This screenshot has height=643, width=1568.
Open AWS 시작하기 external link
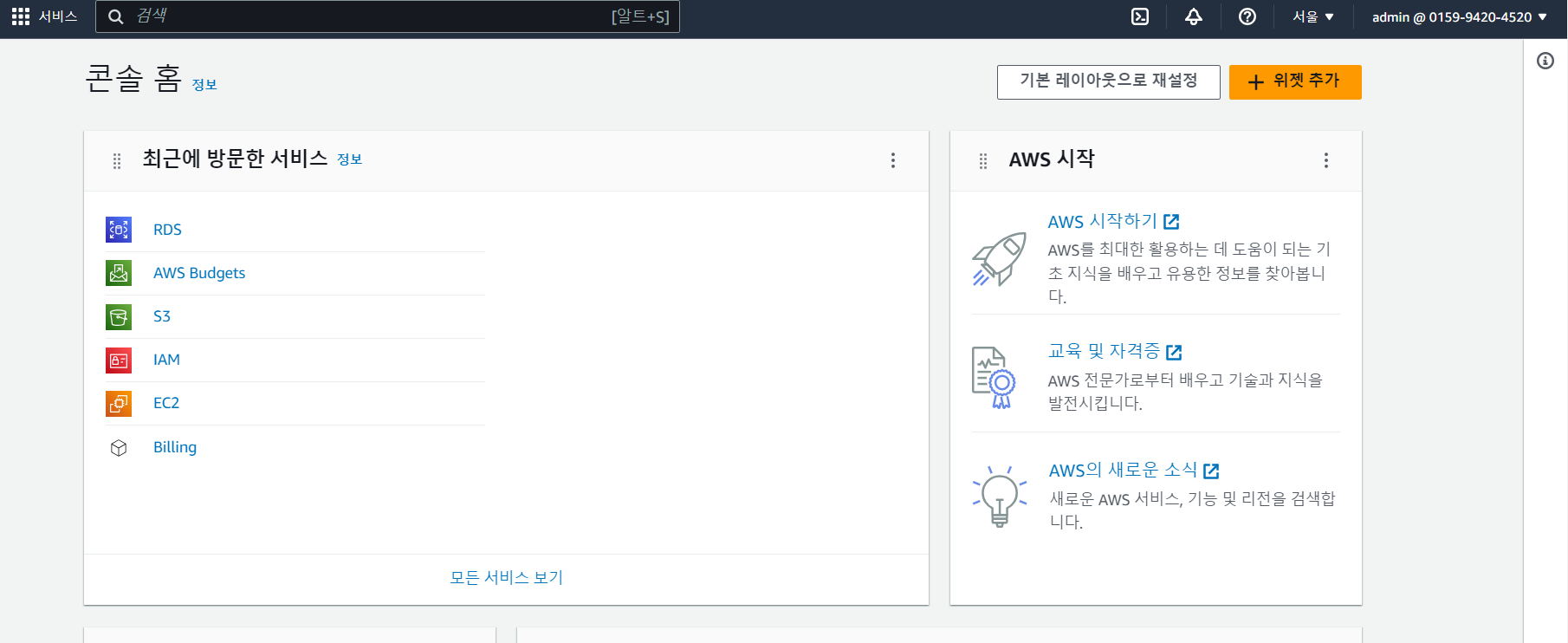pos(1113,222)
